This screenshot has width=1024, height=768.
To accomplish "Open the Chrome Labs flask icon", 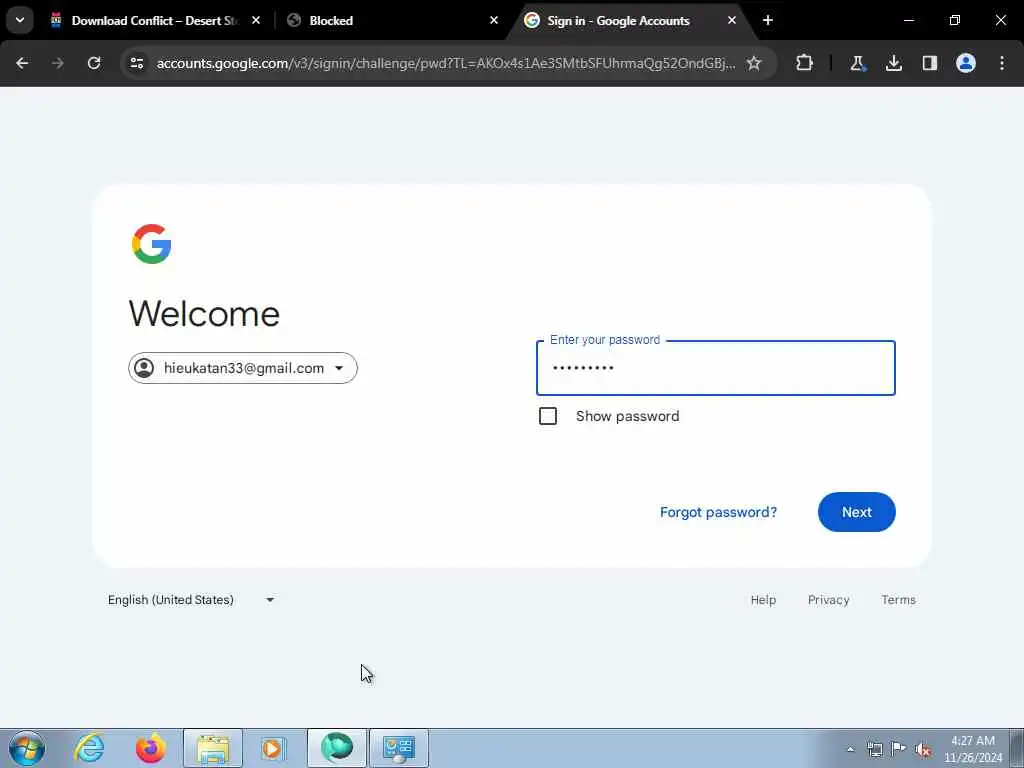I will click(857, 63).
